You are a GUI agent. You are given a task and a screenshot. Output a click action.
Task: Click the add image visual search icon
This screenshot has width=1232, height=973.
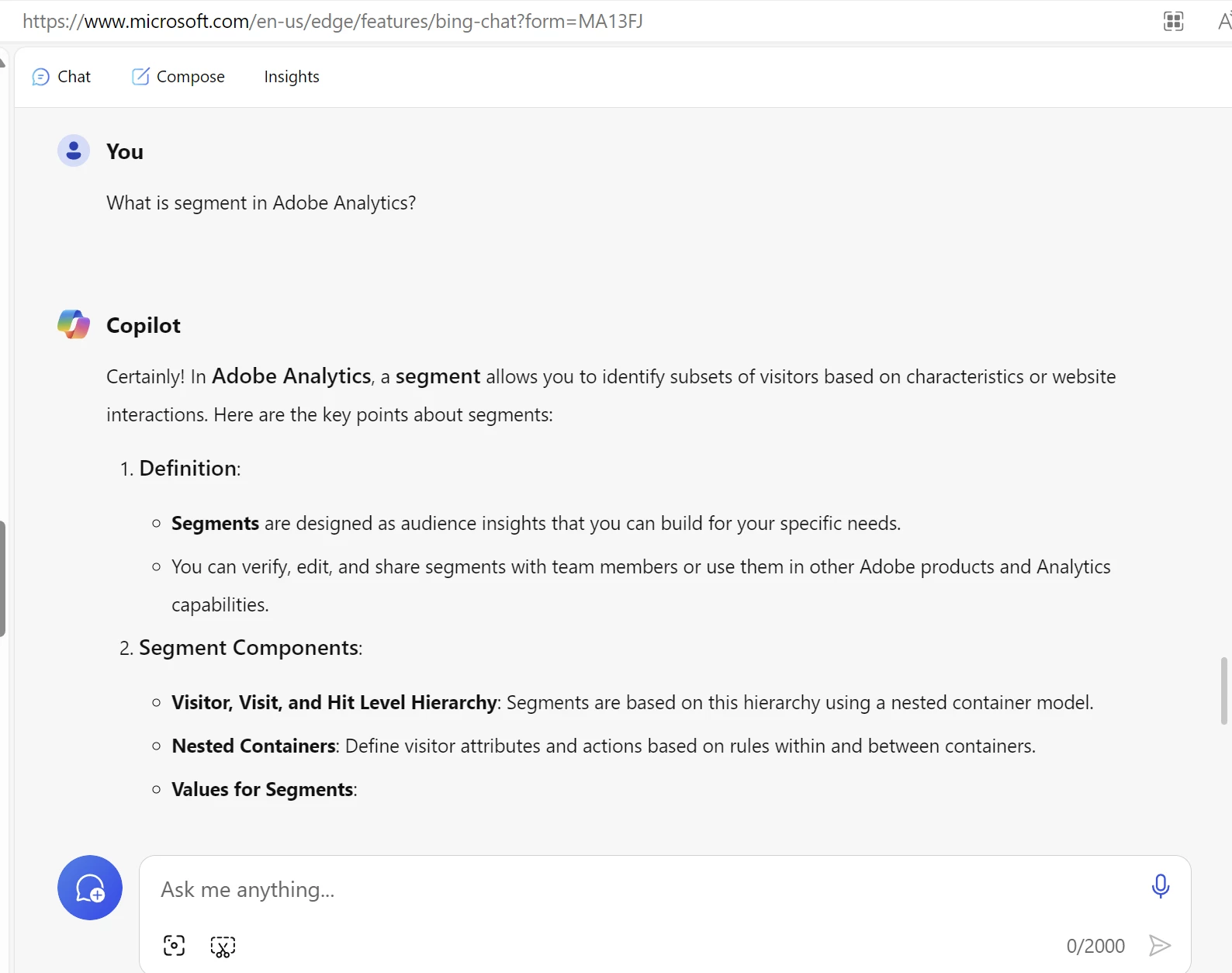tap(175, 946)
